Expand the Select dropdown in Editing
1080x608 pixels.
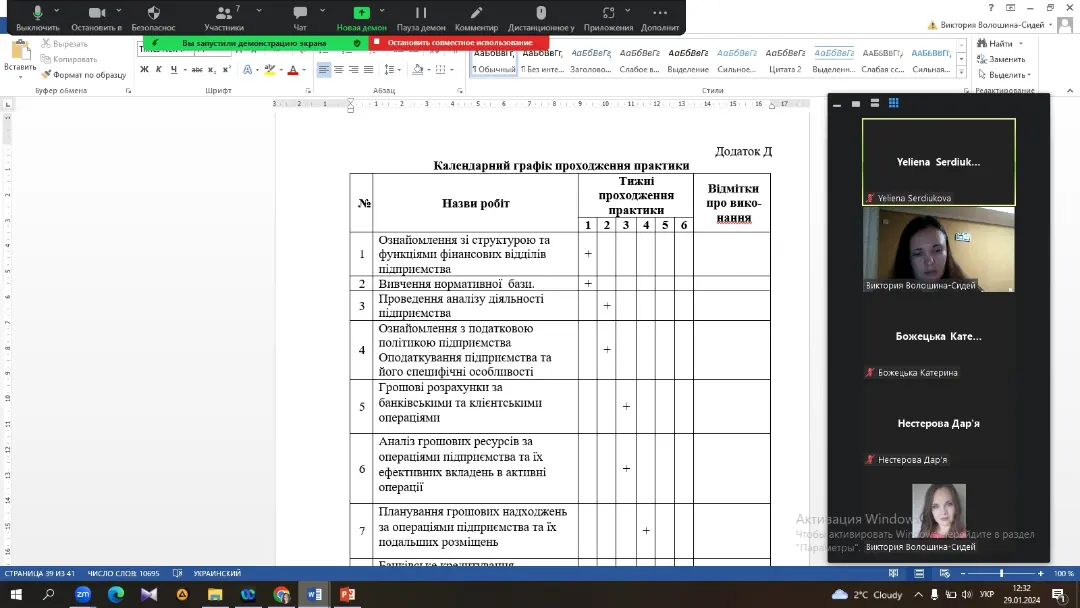click(x=1028, y=75)
